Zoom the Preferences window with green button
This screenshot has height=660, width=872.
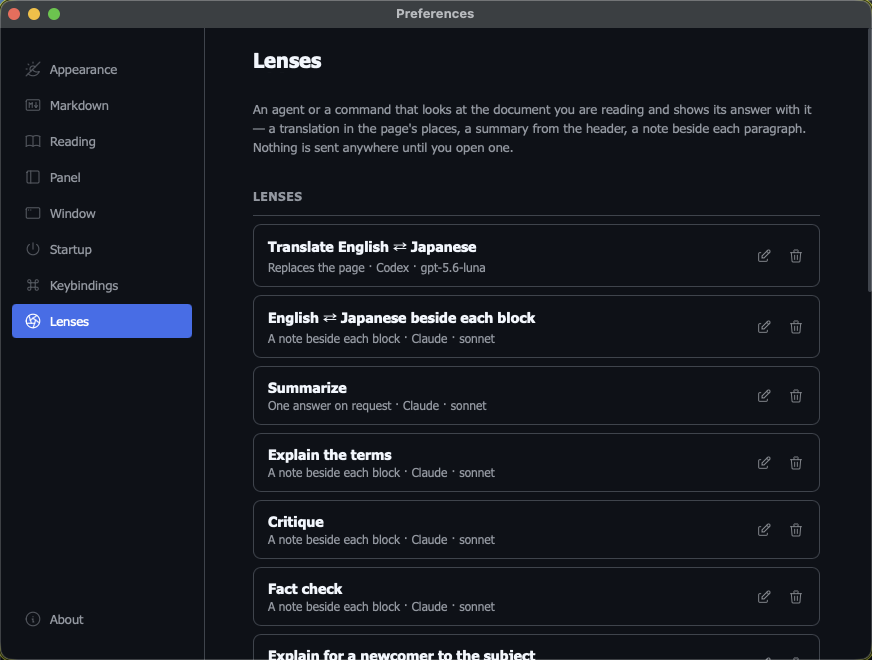click(x=54, y=14)
